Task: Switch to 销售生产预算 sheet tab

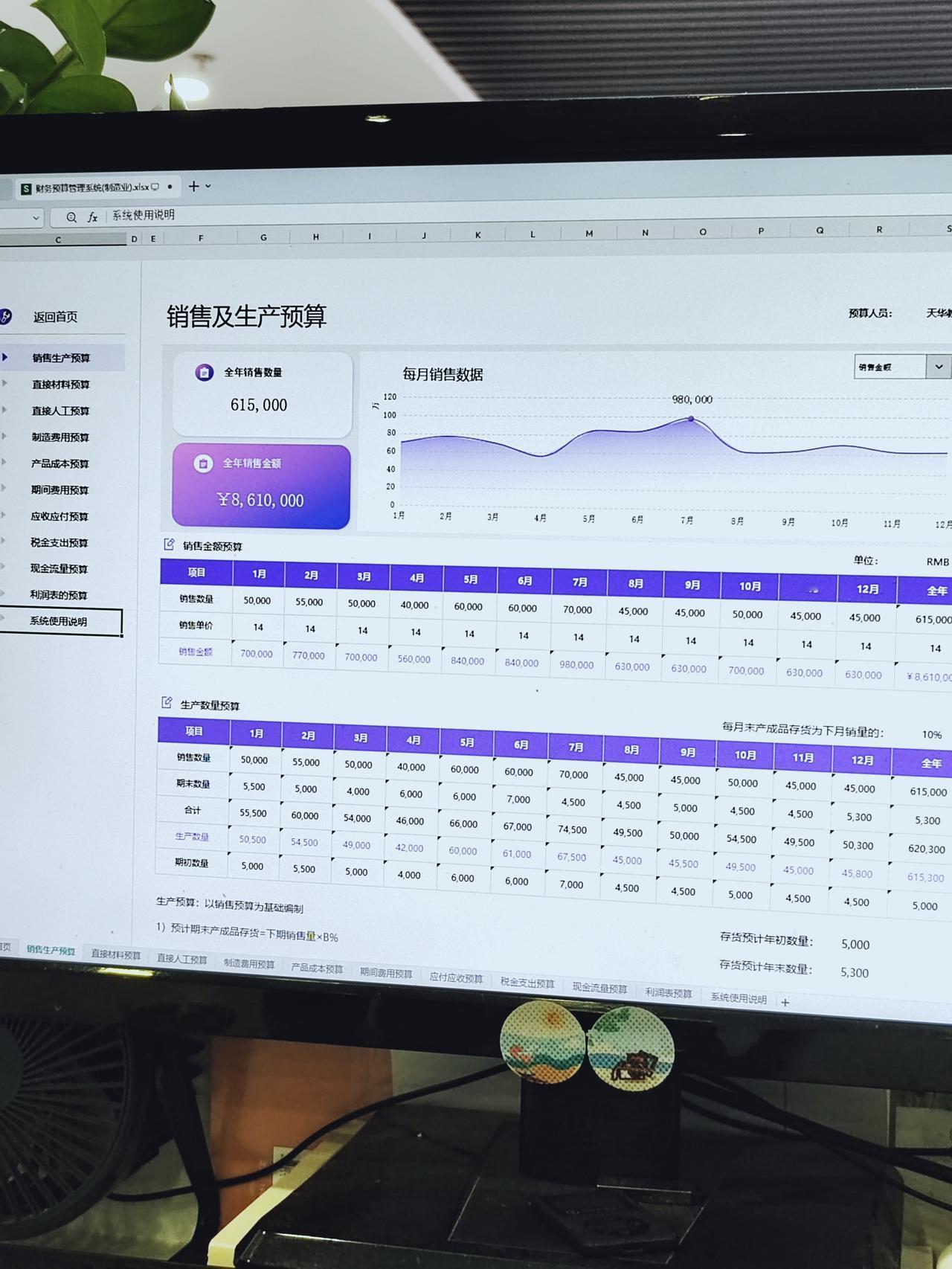Action: [51, 950]
